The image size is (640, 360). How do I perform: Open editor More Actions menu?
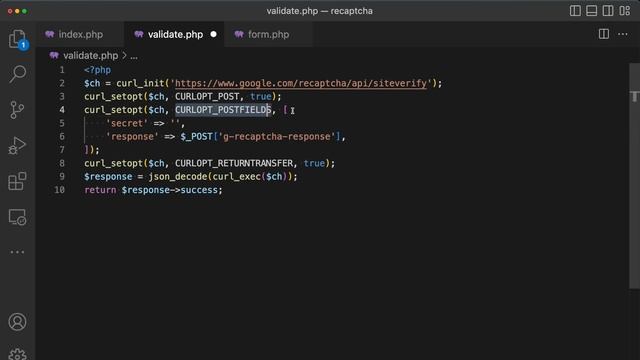[623, 34]
